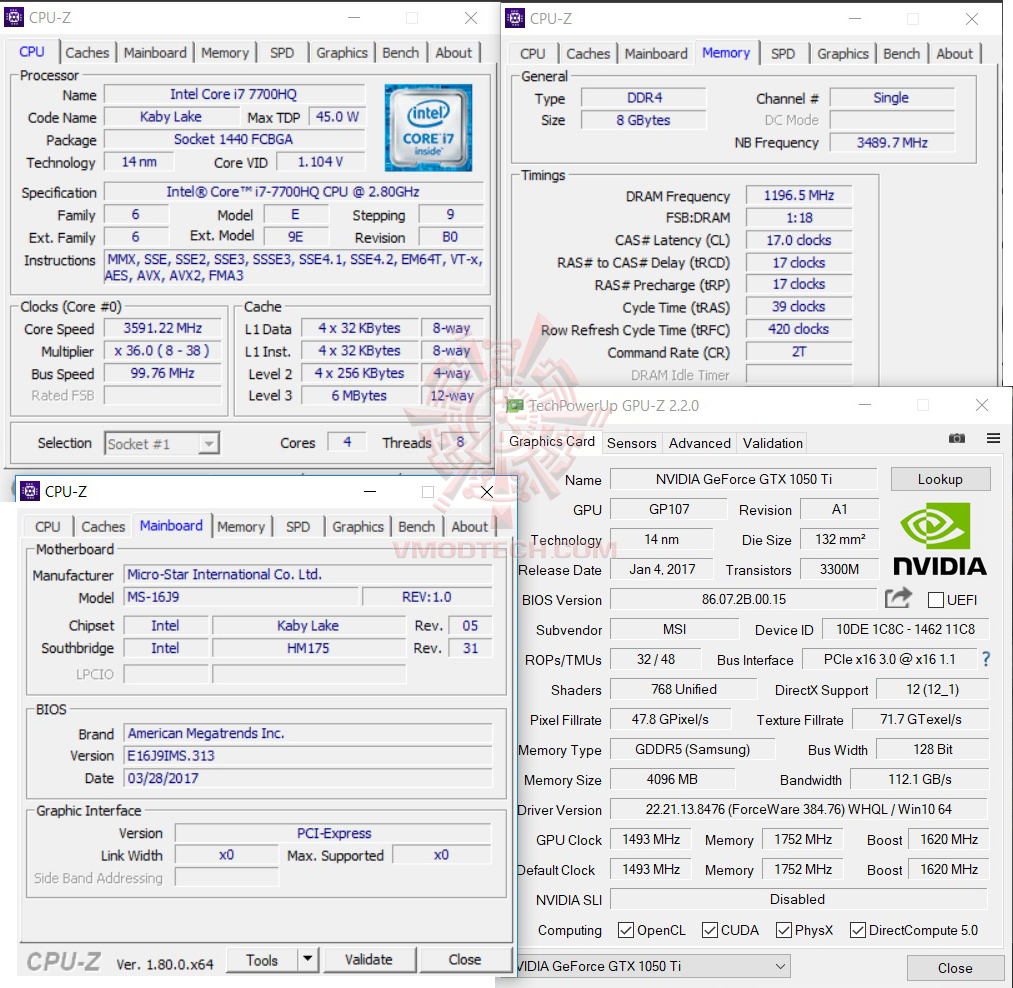Click the GPU-Z screenshot camera icon
Screen dimensions: 1013x988
click(957, 438)
